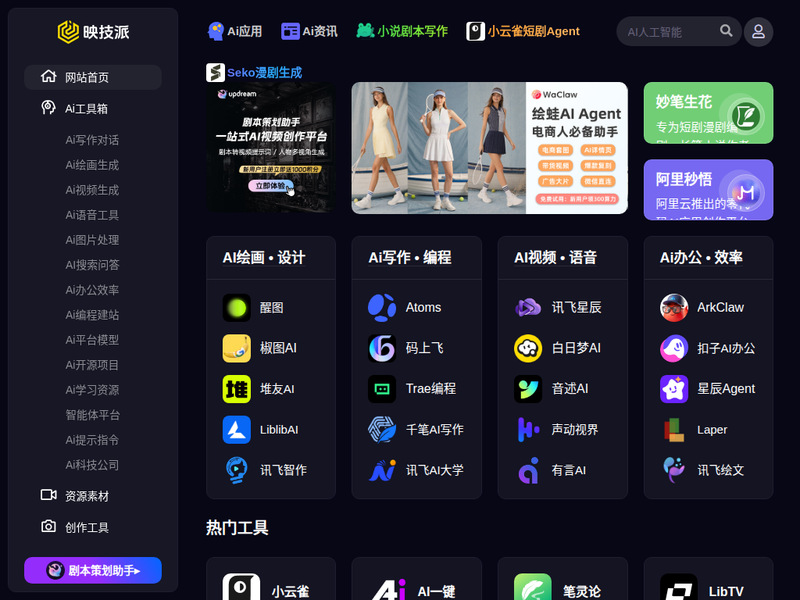Open the Ai资讯 top navigation item
The width and height of the screenshot is (800, 600).
point(309,31)
